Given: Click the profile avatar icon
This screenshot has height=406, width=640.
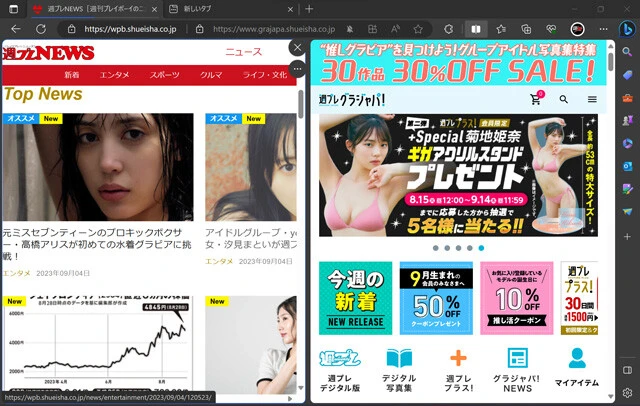Looking at the screenshot, I should click(577, 29).
